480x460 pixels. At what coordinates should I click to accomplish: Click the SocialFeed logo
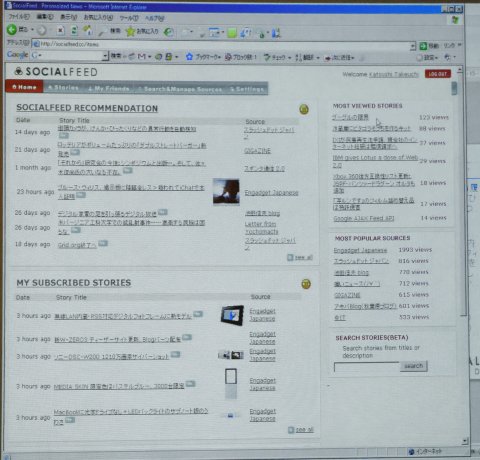pos(56,72)
